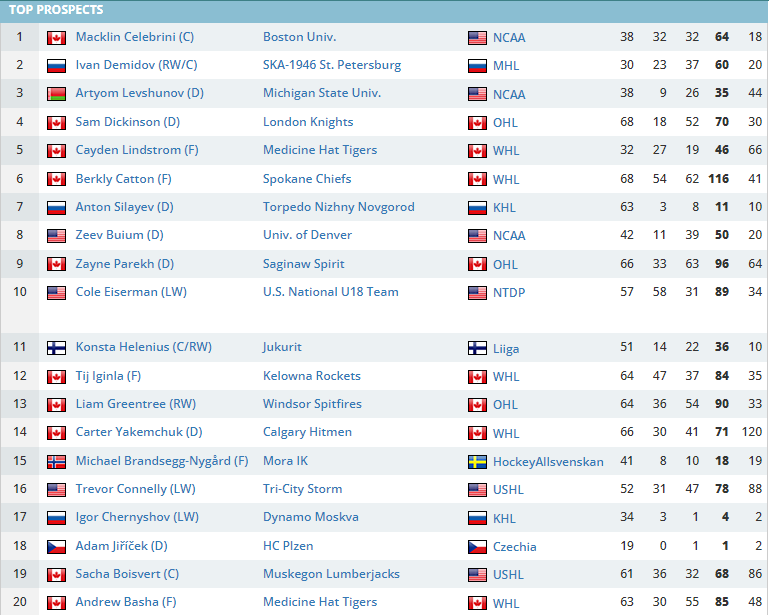
Task: Click Russia flag next to MHL
Action: point(477,66)
